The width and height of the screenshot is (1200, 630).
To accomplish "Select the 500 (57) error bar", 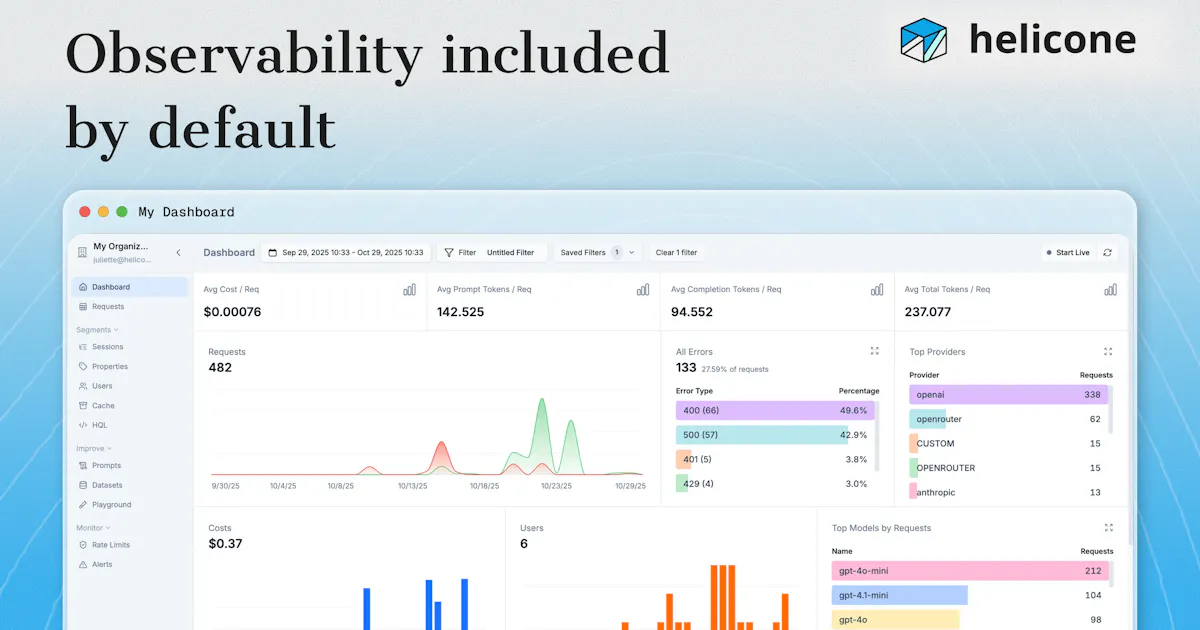I will (x=775, y=435).
